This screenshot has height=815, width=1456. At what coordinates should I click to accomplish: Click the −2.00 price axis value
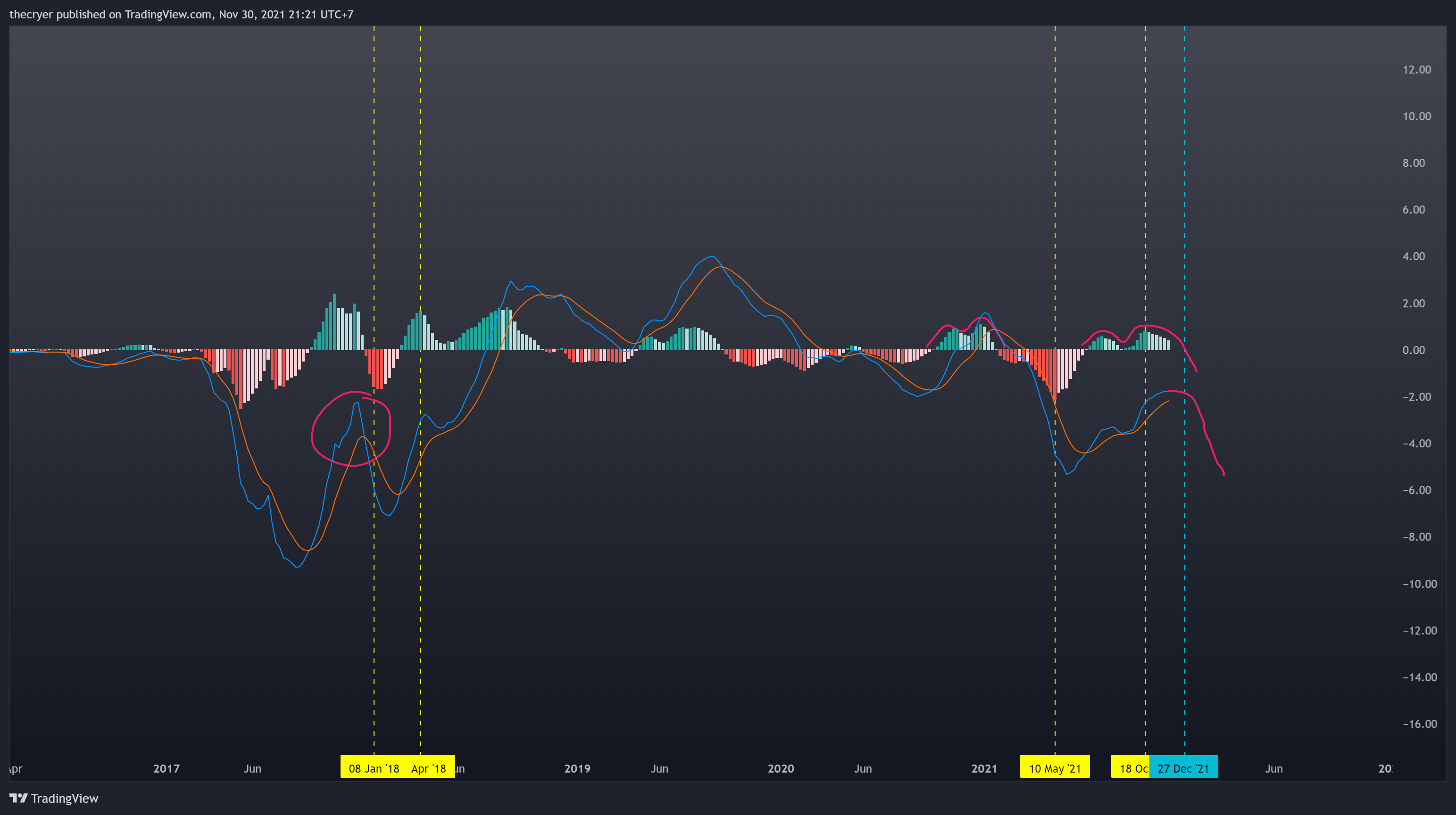click(x=1417, y=396)
